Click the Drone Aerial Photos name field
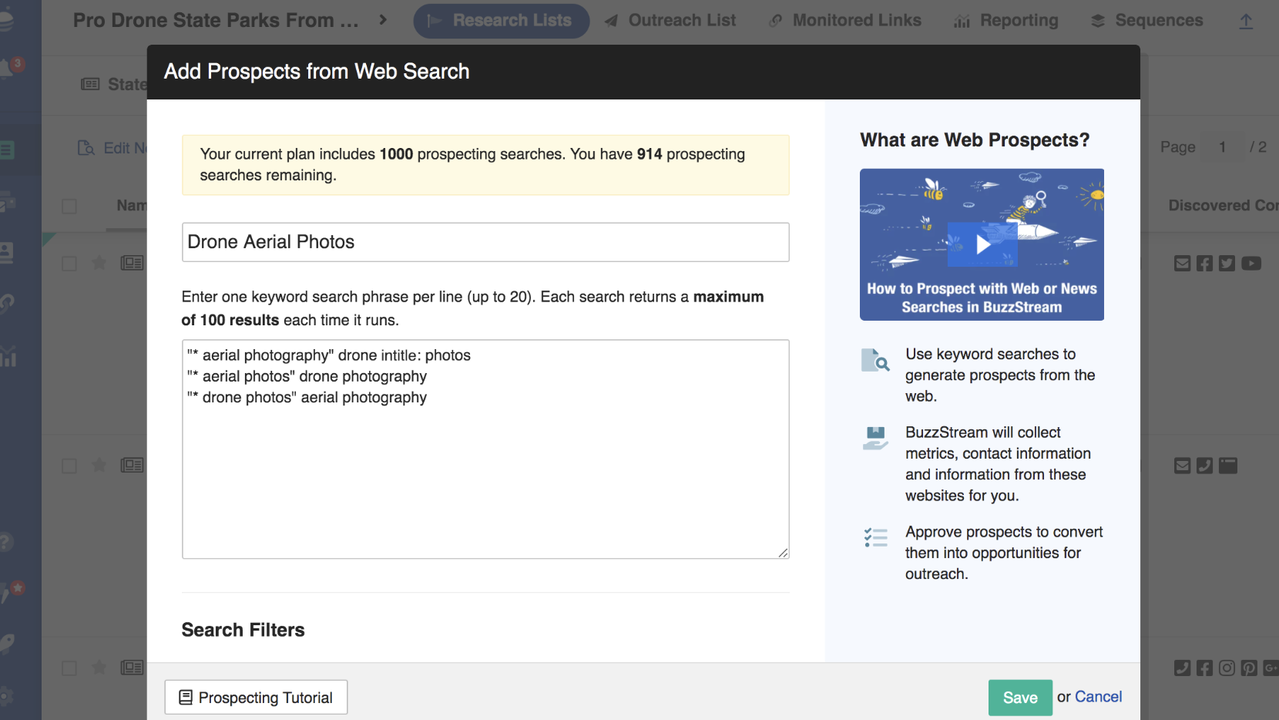The image size is (1279, 720). tap(485, 242)
